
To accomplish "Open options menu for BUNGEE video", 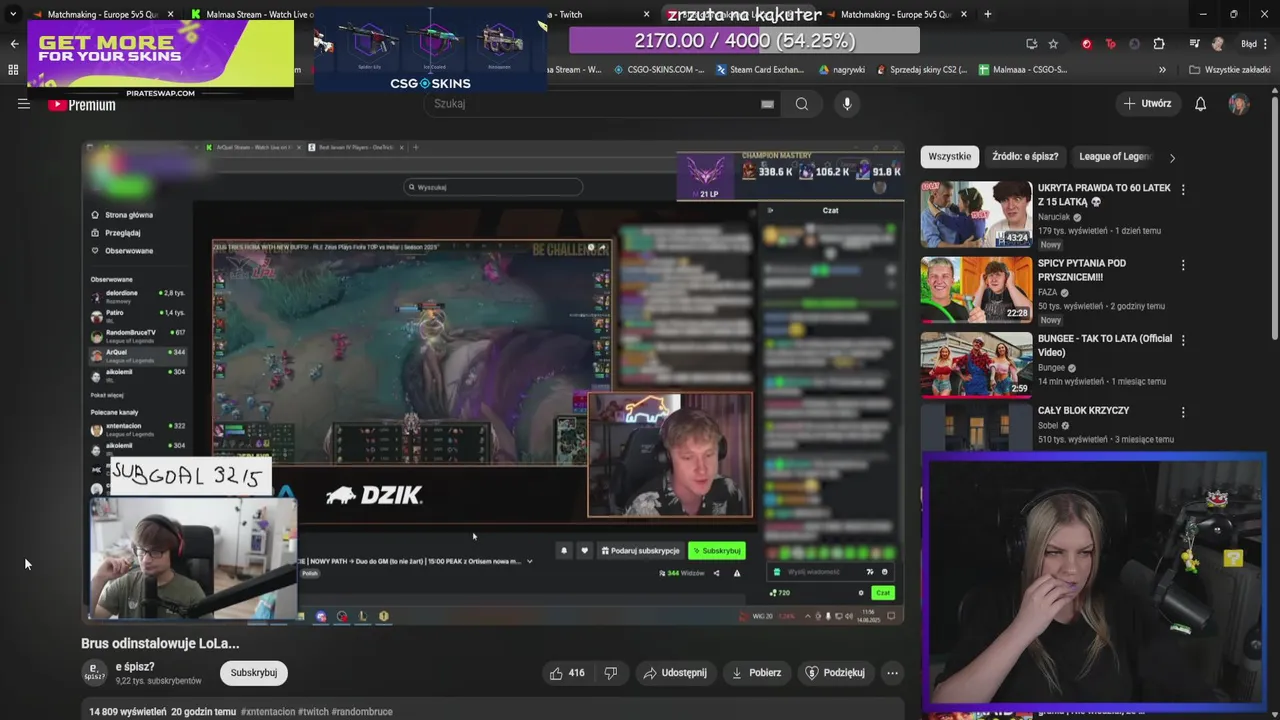I will [x=1183, y=340].
